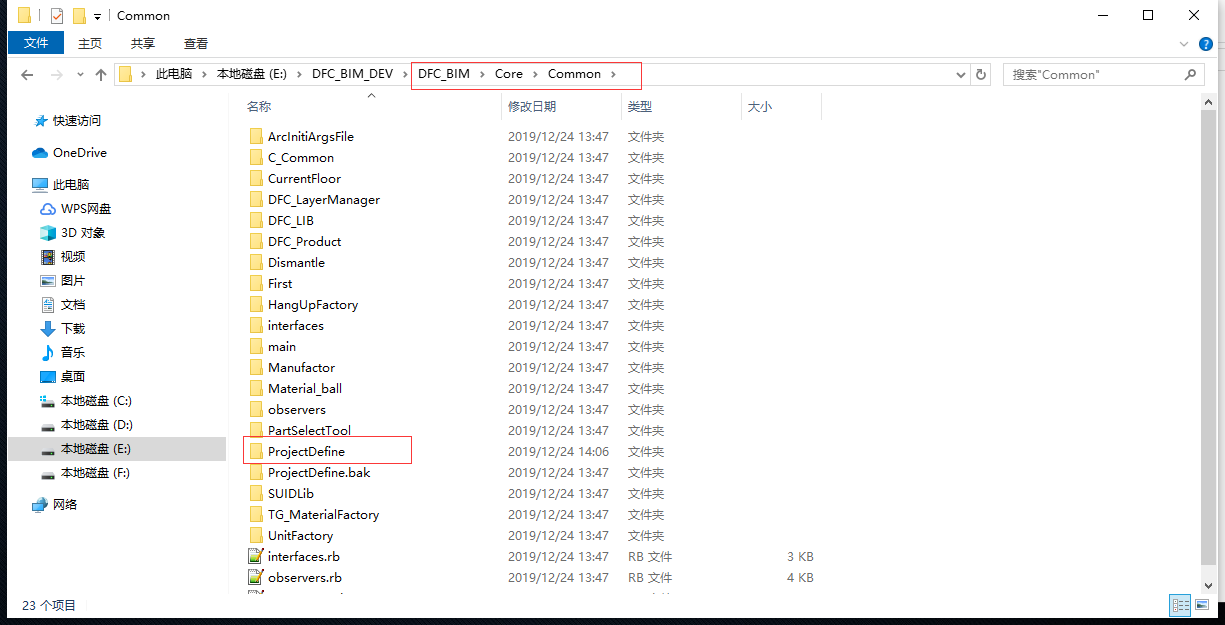Click the Back navigation arrow
Image resolution: width=1225 pixels, height=625 pixels.
click(27, 75)
